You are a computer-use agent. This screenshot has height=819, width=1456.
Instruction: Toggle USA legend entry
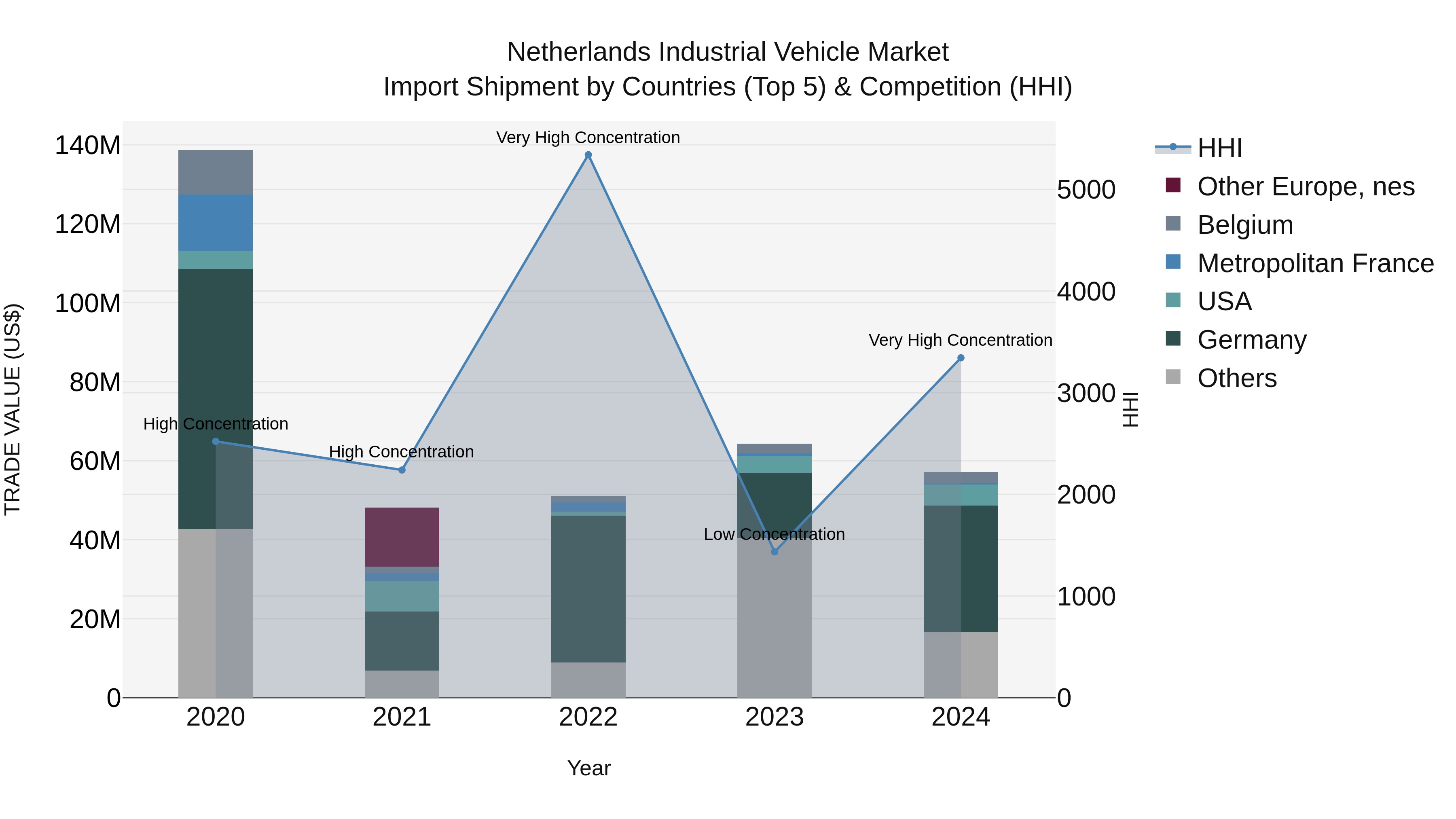1208,301
